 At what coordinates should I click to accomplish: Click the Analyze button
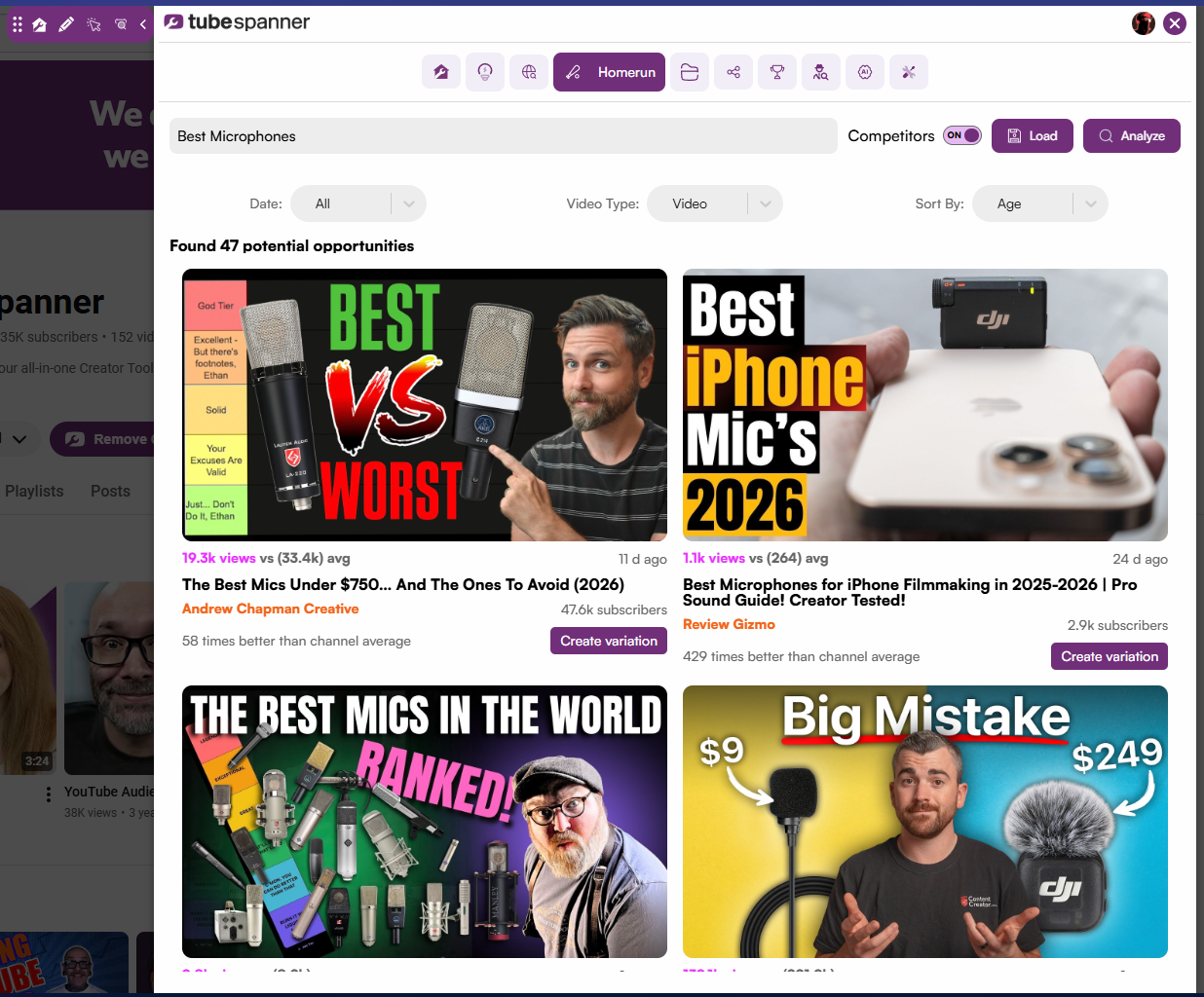point(1132,136)
